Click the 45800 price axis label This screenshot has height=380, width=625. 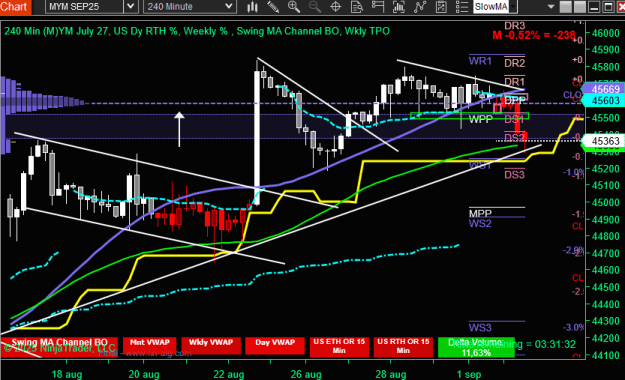(606, 67)
